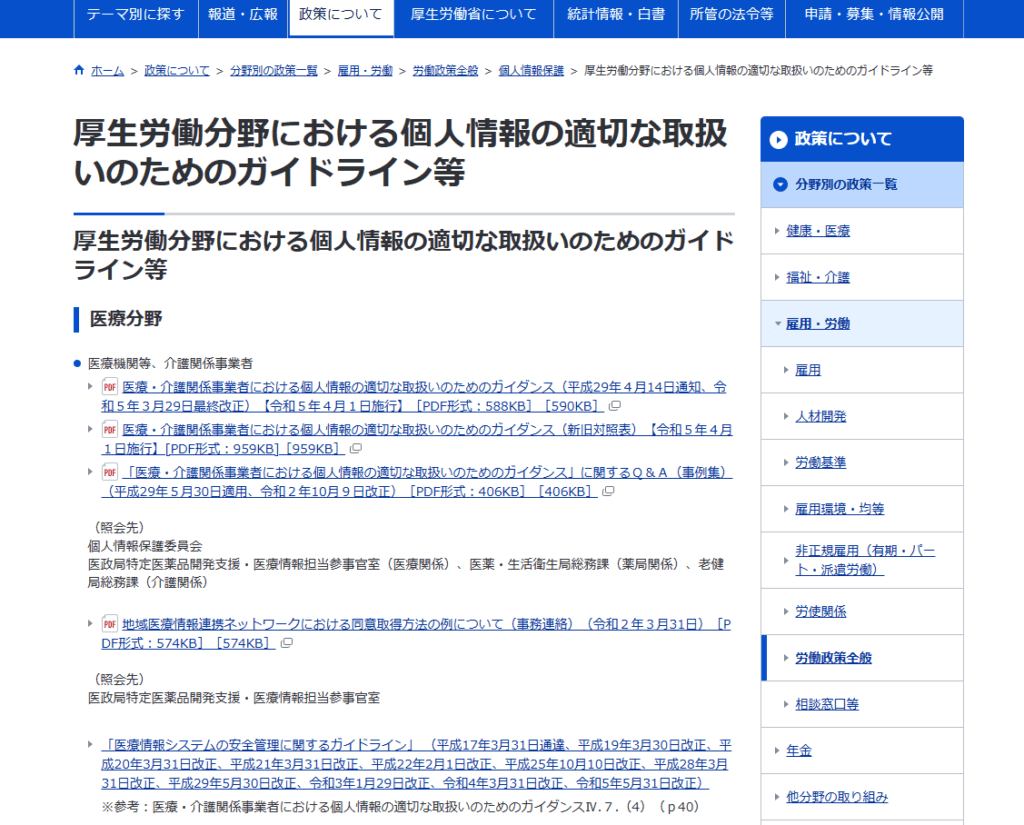1024x825 pixels.
Task: Open 個人情報保護 breadcrumb link
Action: click(x=531, y=71)
